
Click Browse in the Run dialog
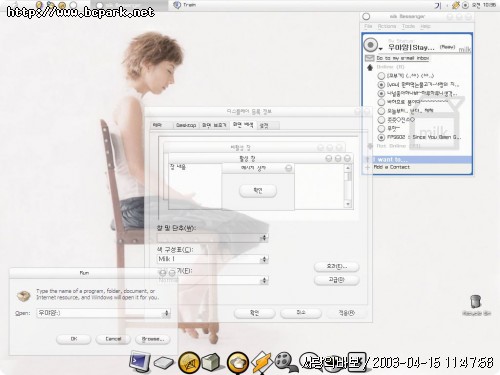click(153, 339)
